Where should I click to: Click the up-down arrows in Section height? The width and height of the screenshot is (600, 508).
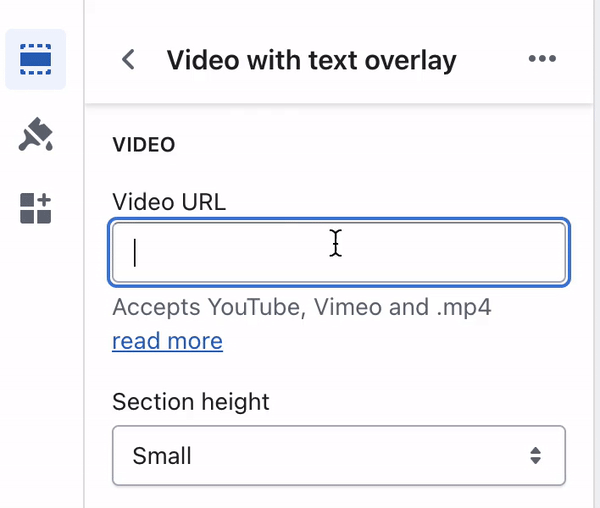[x=536, y=456]
